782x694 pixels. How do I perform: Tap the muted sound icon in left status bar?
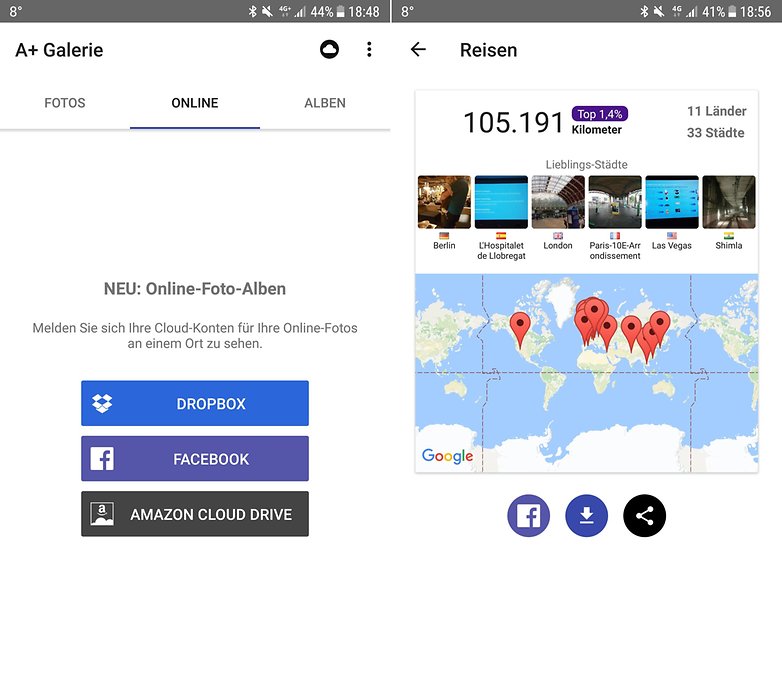(x=268, y=11)
